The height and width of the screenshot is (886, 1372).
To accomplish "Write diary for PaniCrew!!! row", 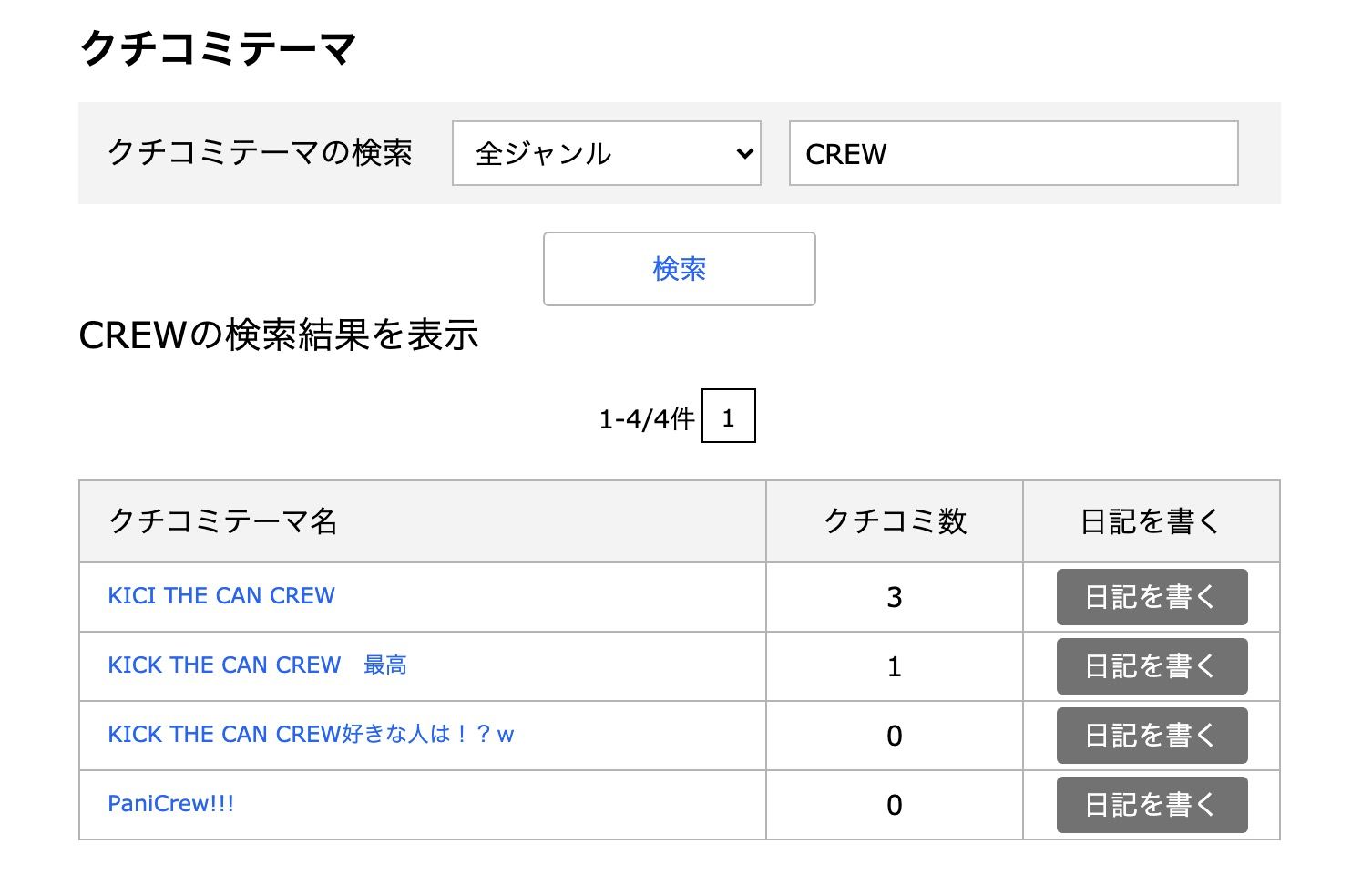I will (x=1152, y=805).
